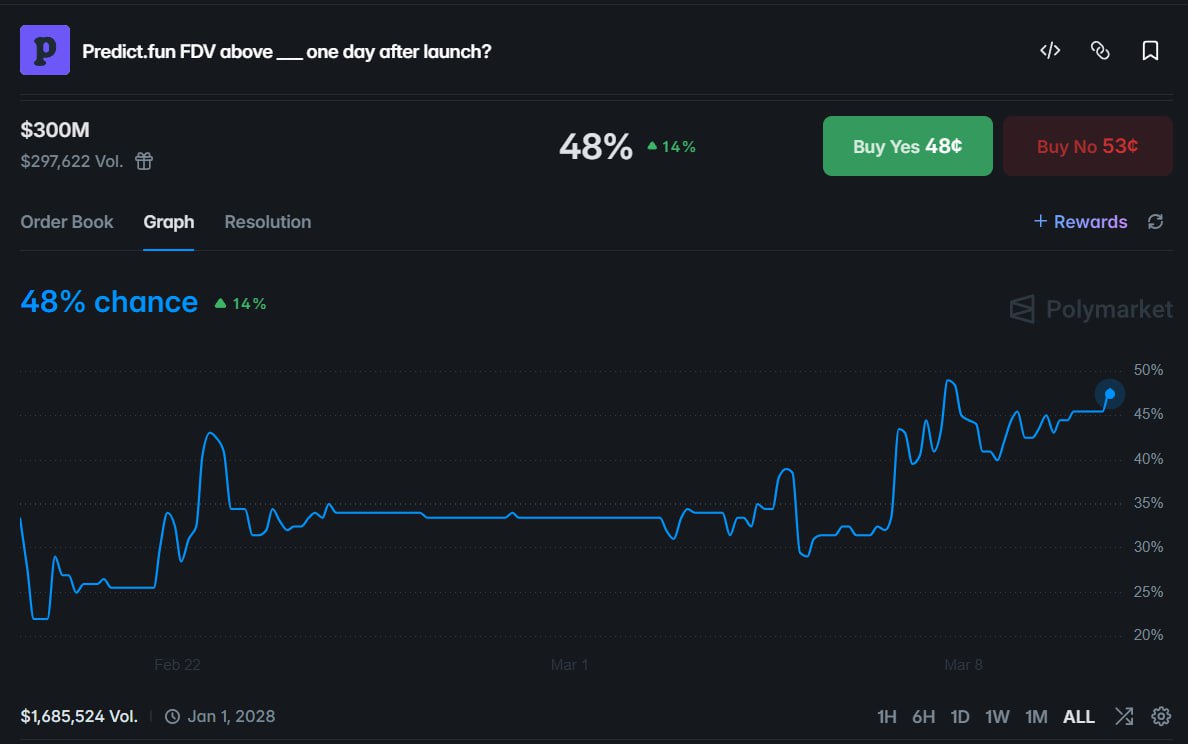Screen dimensions: 1188x744
Task: Click the Predict.fun purple logo
Action: click(45, 50)
